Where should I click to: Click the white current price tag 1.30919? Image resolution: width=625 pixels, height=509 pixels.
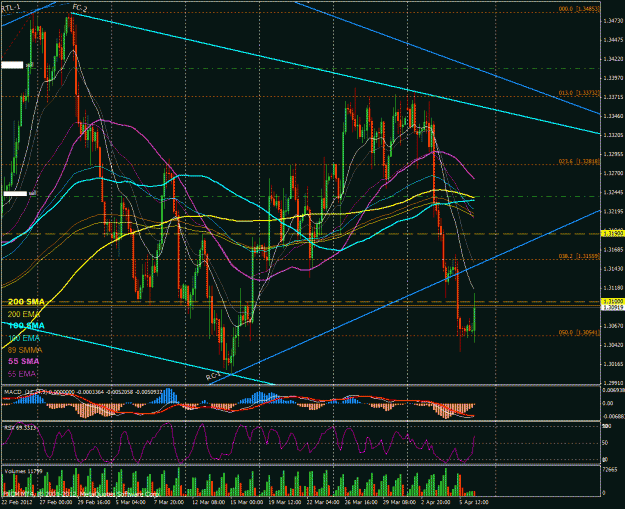point(613,307)
